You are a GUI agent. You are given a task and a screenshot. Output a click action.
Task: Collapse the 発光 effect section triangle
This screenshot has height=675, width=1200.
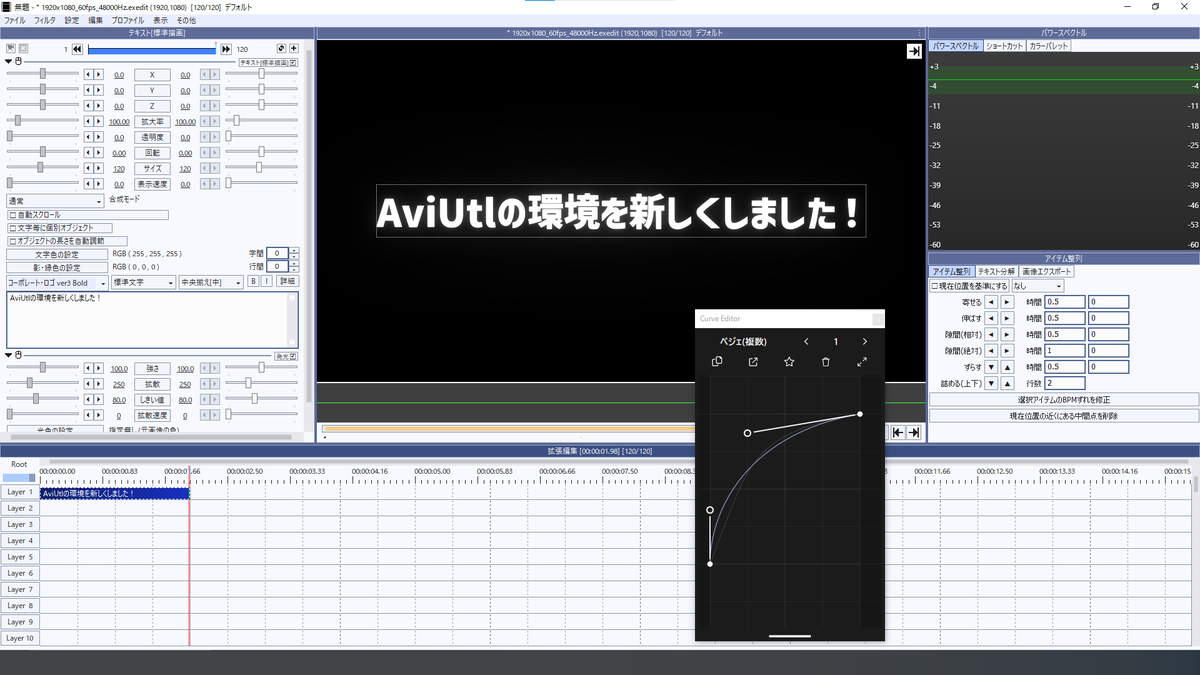click(9, 355)
